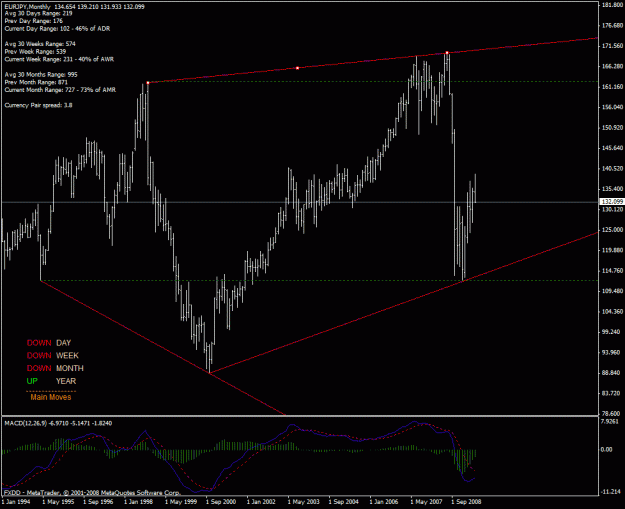The image size is (625, 509).
Task: Click price axis value 109.480
Action: pos(612,291)
